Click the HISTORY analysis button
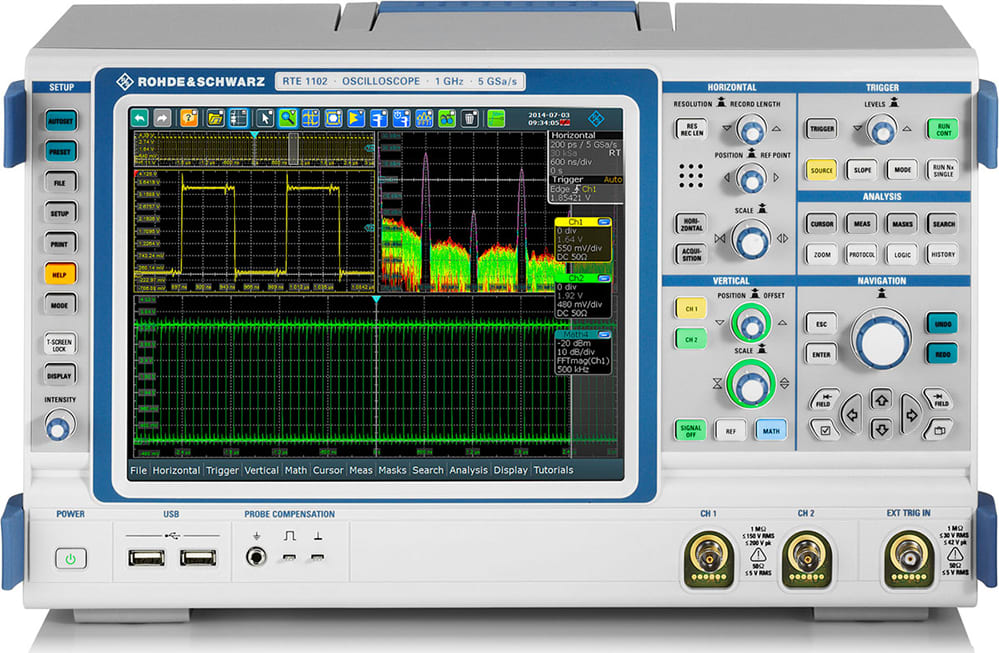 pos(943,254)
